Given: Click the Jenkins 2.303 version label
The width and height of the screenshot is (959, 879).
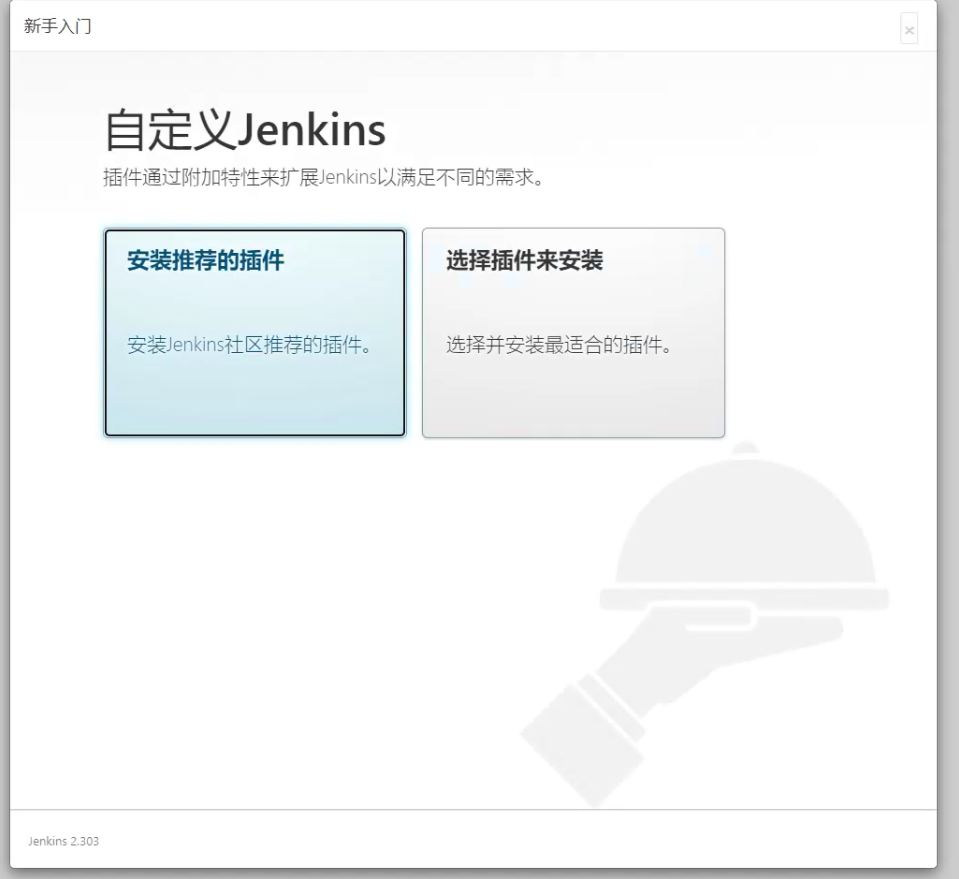Looking at the screenshot, I should 62,840.
